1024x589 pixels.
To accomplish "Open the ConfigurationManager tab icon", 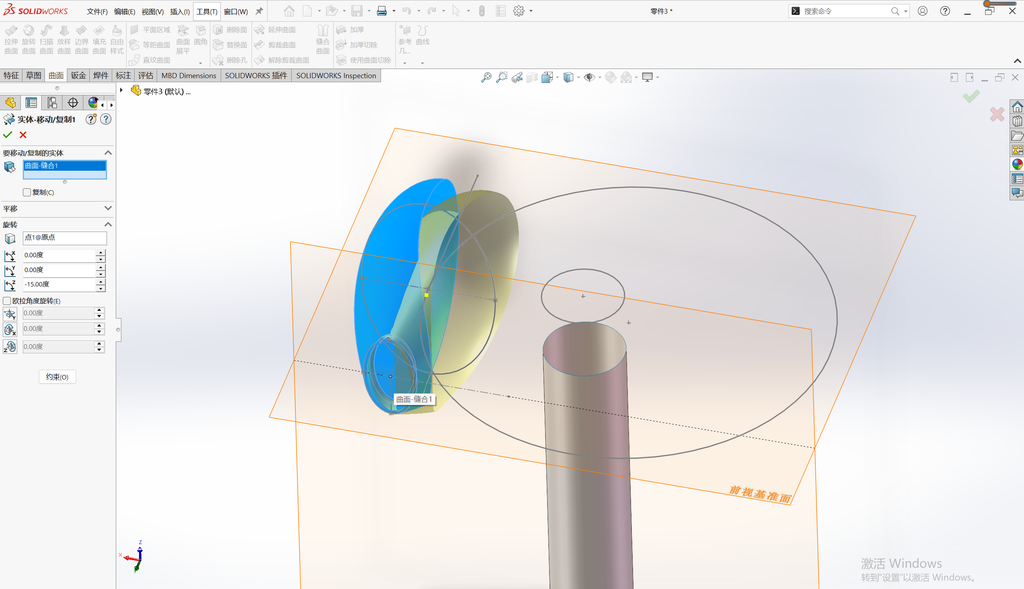I will coord(52,103).
